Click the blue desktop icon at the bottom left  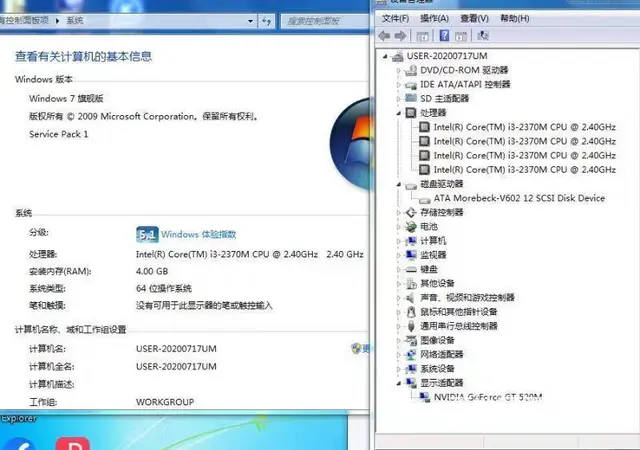point(18,444)
